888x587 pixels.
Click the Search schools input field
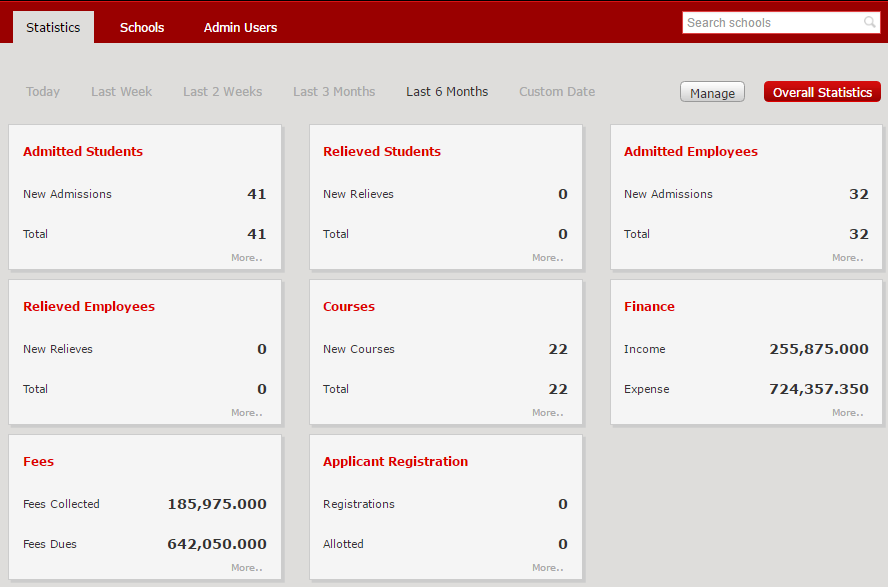pyautogui.click(x=770, y=22)
